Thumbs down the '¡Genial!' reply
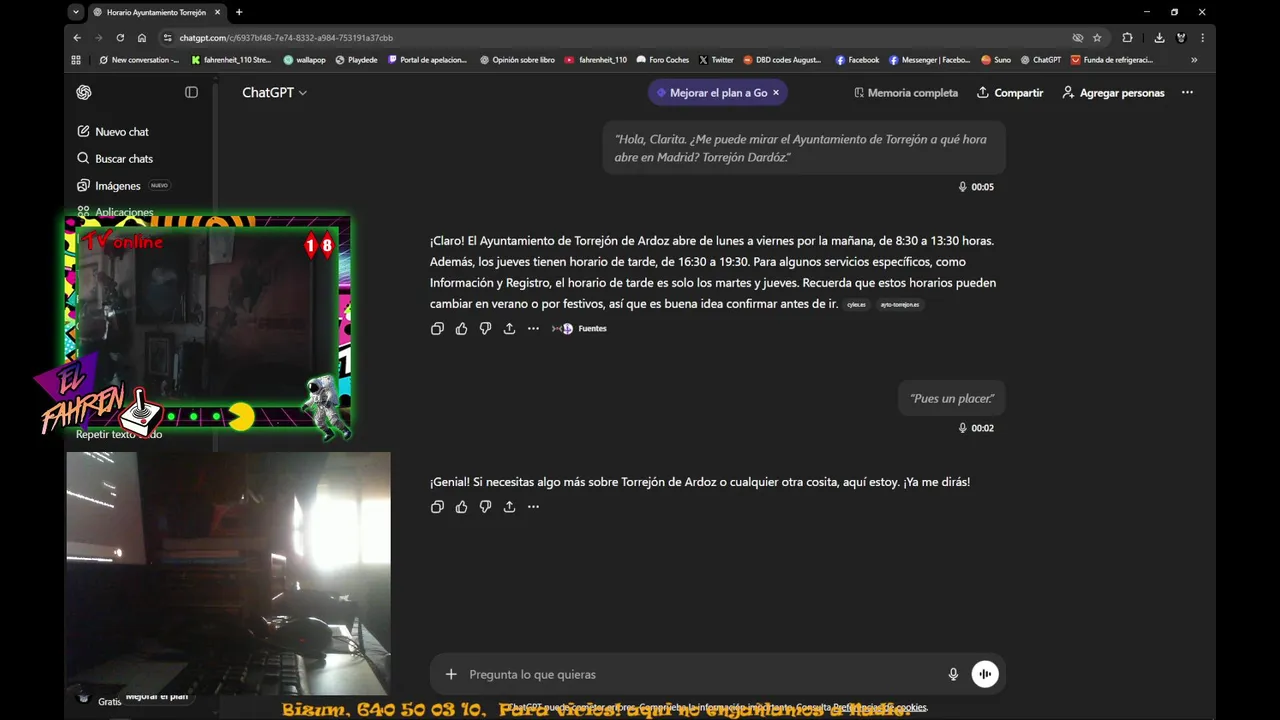1280x720 pixels. coord(485,507)
